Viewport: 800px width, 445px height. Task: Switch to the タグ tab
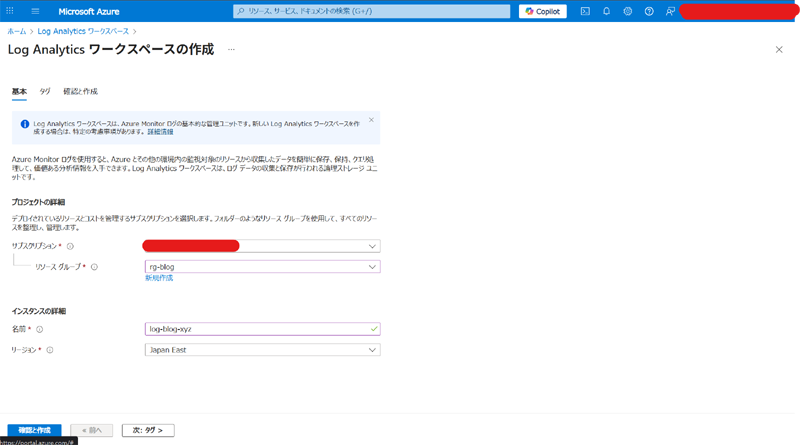tap(45, 91)
